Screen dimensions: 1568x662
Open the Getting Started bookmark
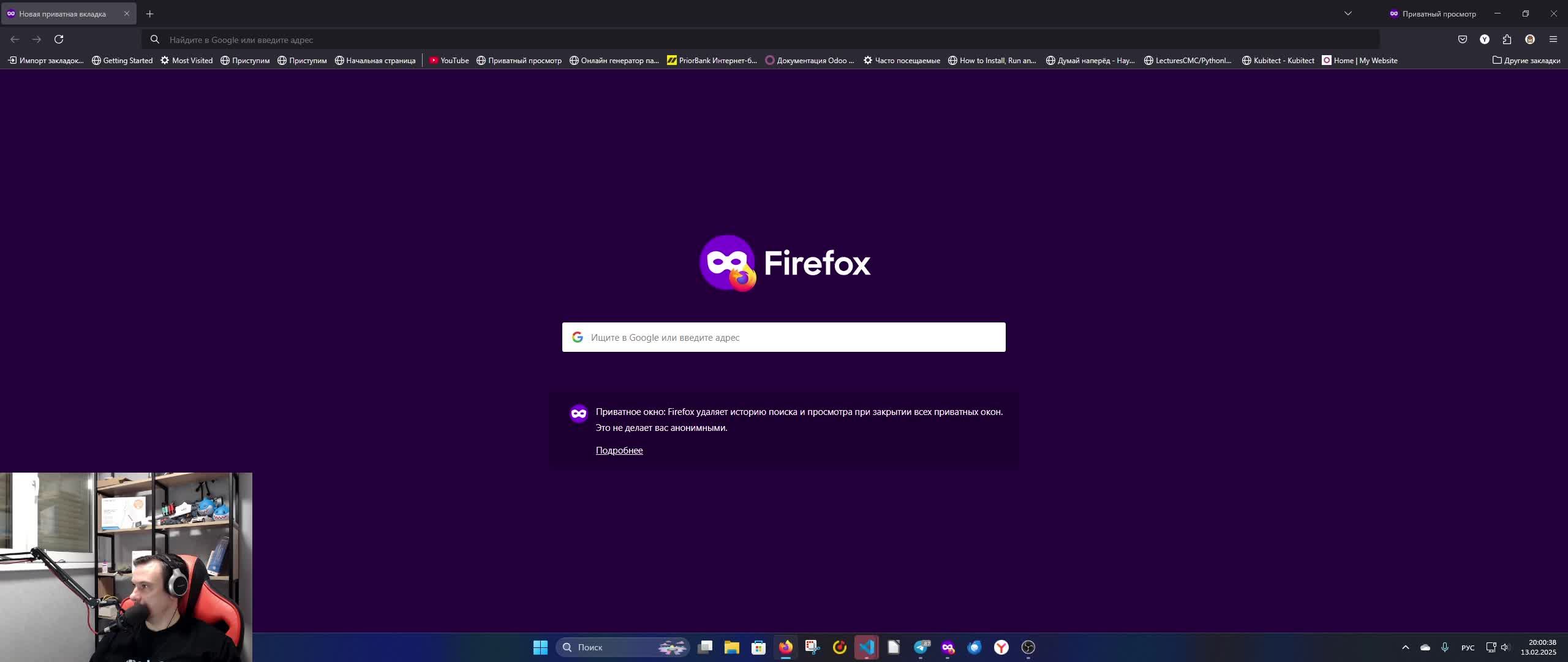tap(122, 60)
